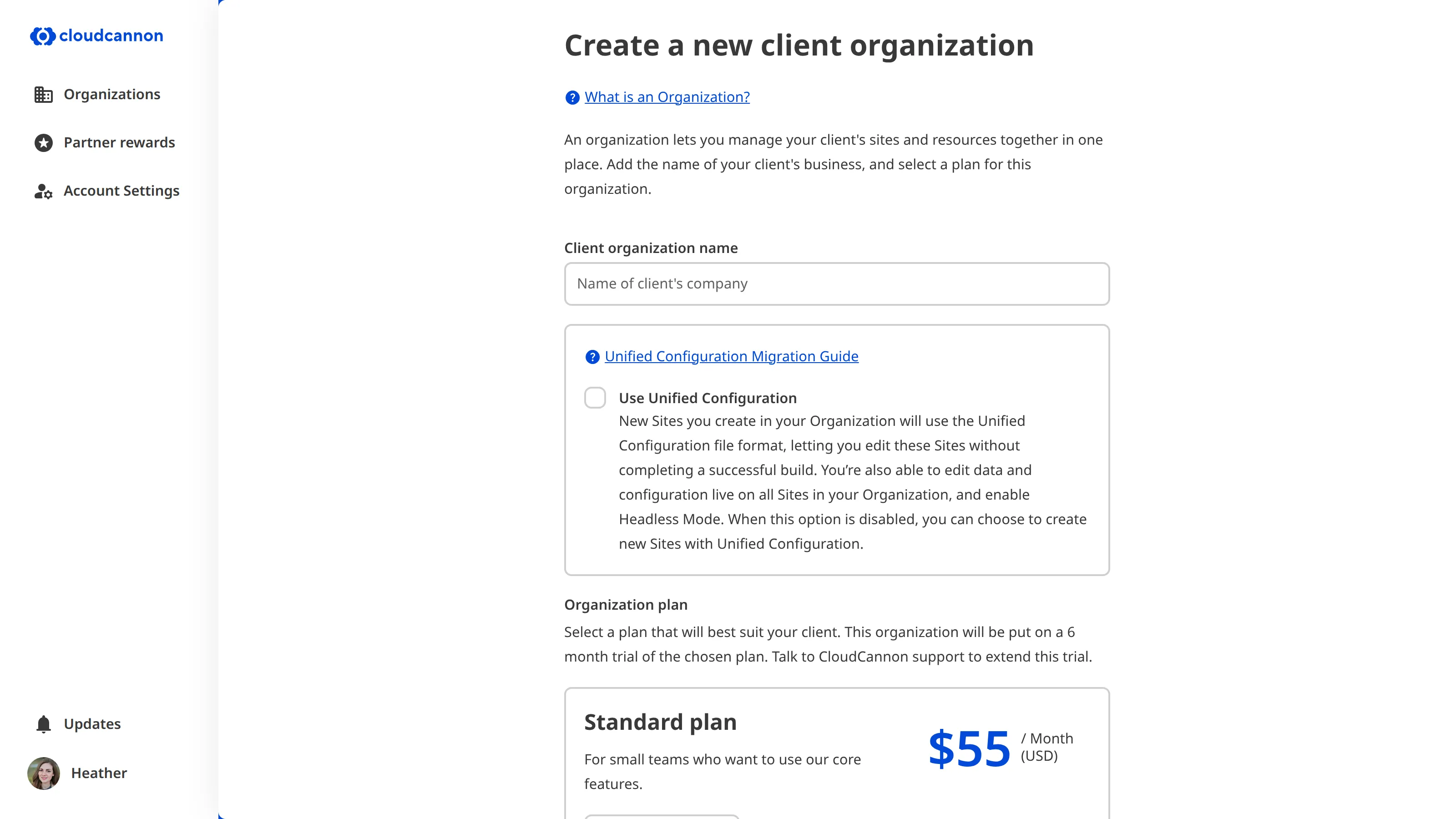
Task: Toggle Unified Configuration off after enabling
Action: point(595,398)
